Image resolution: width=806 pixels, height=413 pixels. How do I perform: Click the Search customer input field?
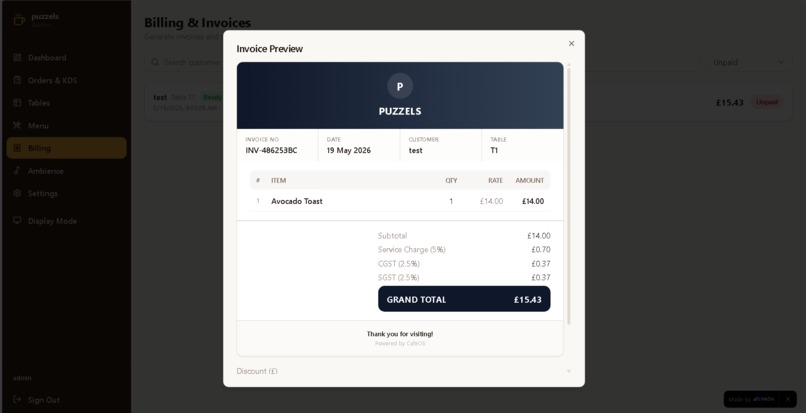point(186,62)
